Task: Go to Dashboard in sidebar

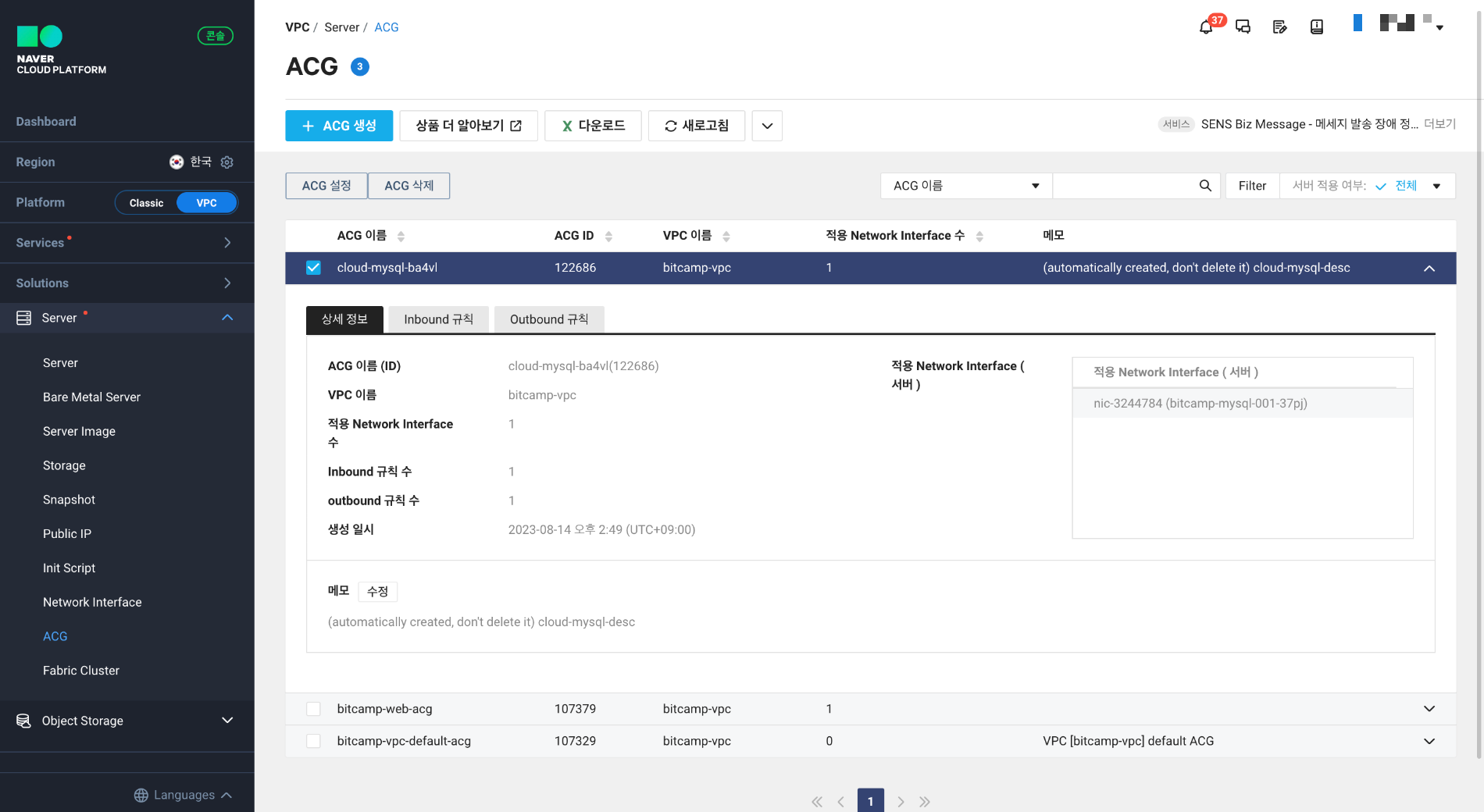Action: click(46, 122)
